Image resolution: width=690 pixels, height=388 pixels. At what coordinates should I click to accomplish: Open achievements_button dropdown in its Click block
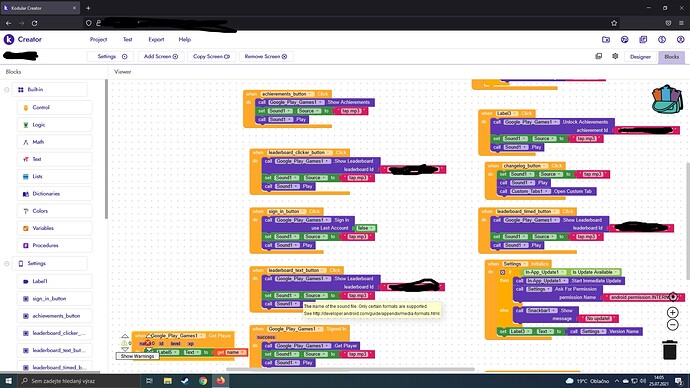point(288,94)
